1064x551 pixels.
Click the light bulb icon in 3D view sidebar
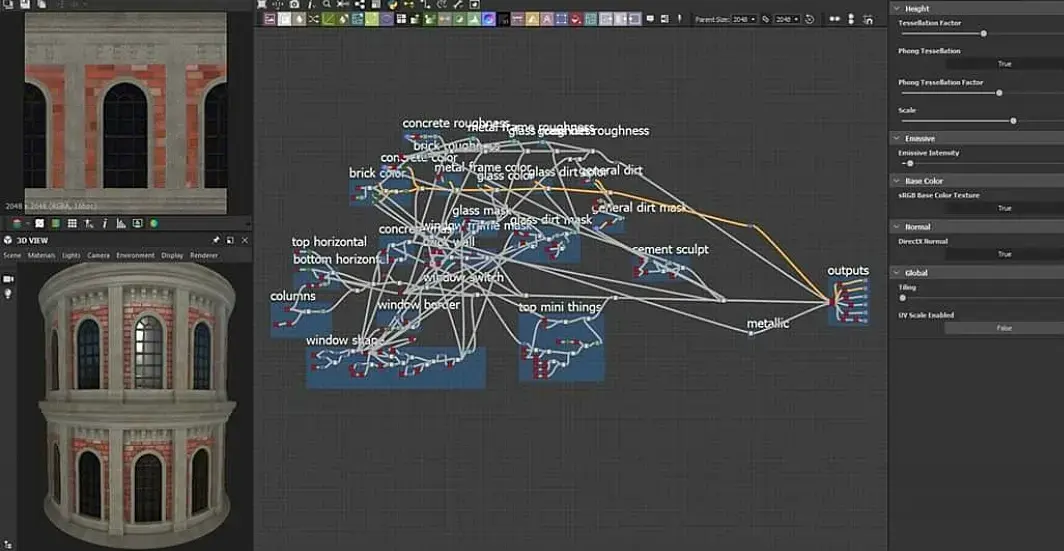click(8, 294)
